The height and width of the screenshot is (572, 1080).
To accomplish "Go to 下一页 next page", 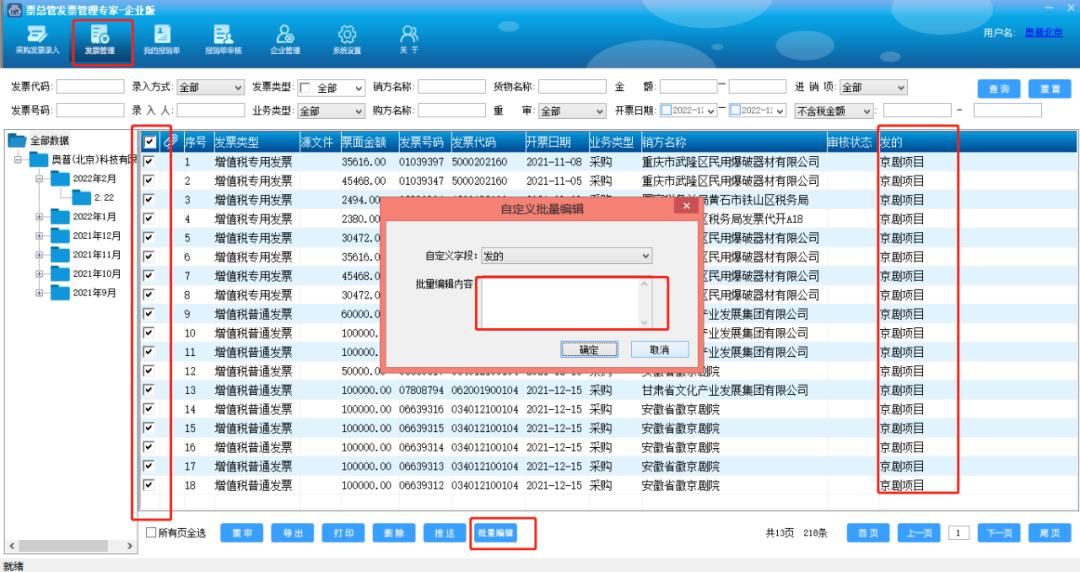I will pyautogui.click(x=999, y=533).
